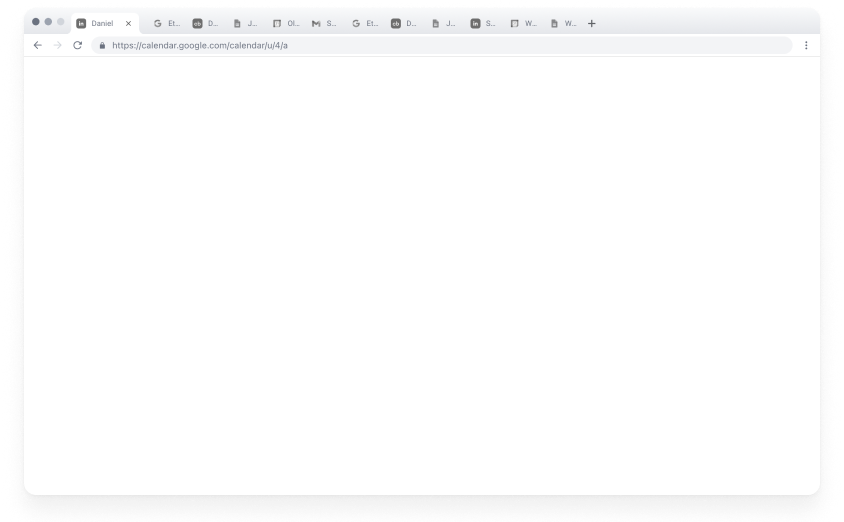Switch to the Ol... tab
The width and height of the screenshot is (844, 522).
tap(286, 23)
